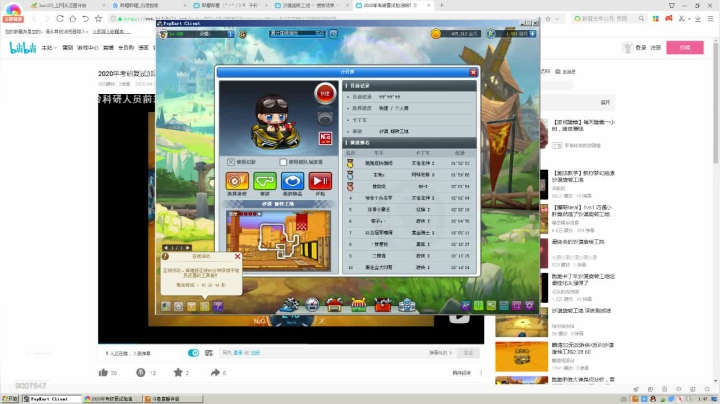The image size is (720, 404).
Task: Open a new browser tab
Action: click(441, 6)
